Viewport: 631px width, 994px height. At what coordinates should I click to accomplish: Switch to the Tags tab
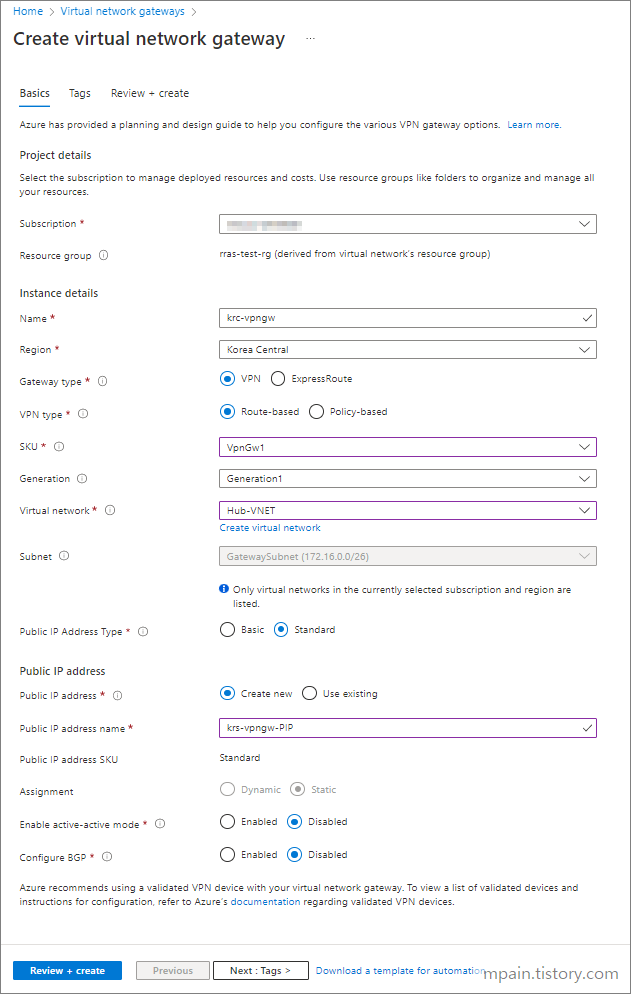pos(80,93)
